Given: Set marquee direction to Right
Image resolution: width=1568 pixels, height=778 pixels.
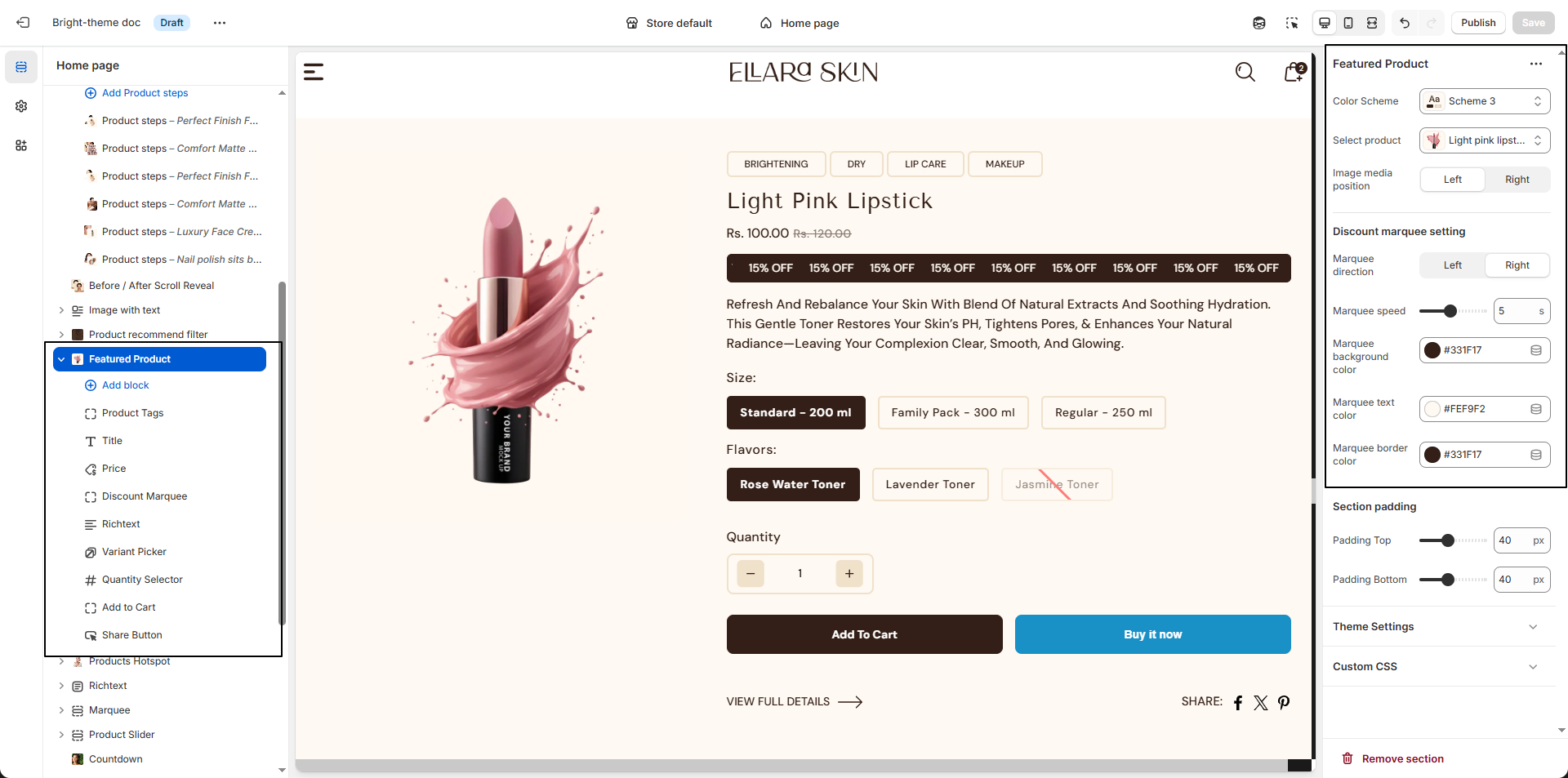Looking at the screenshot, I should pyautogui.click(x=1517, y=265).
